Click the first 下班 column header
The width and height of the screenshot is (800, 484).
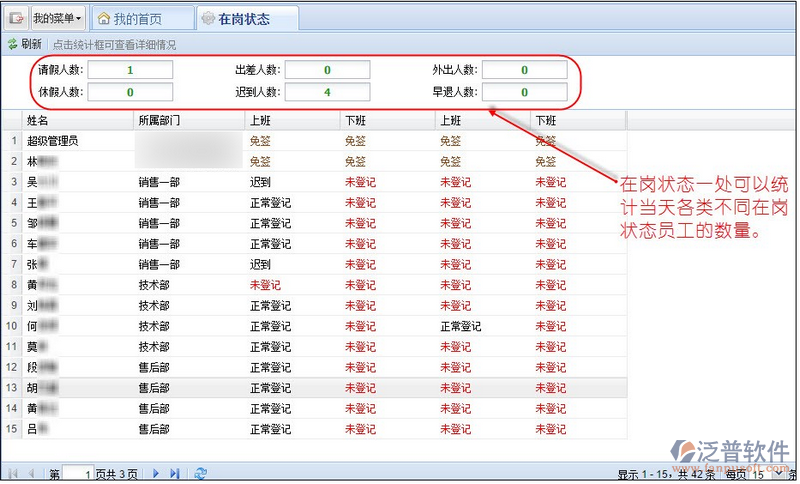[388, 121]
